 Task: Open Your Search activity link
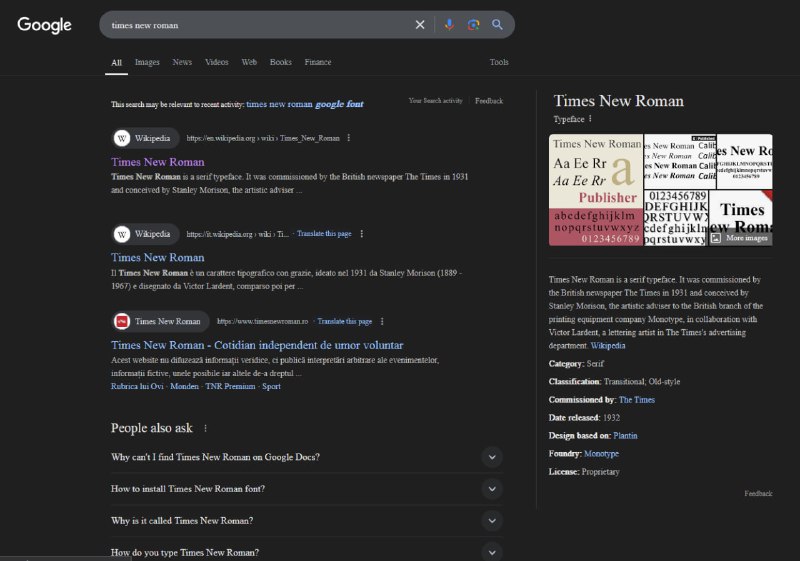point(435,101)
